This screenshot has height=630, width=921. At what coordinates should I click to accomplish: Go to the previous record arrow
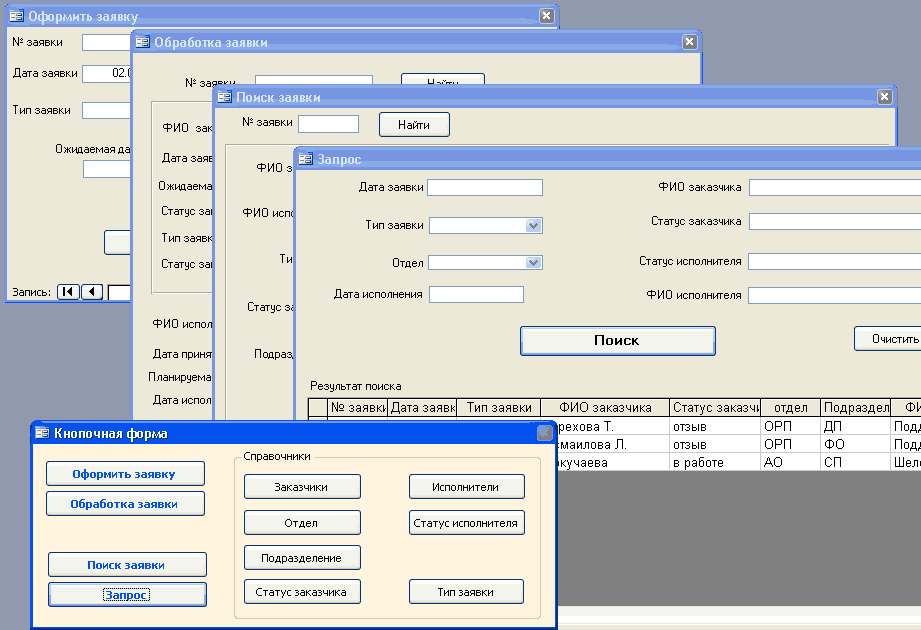pos(92,292)
